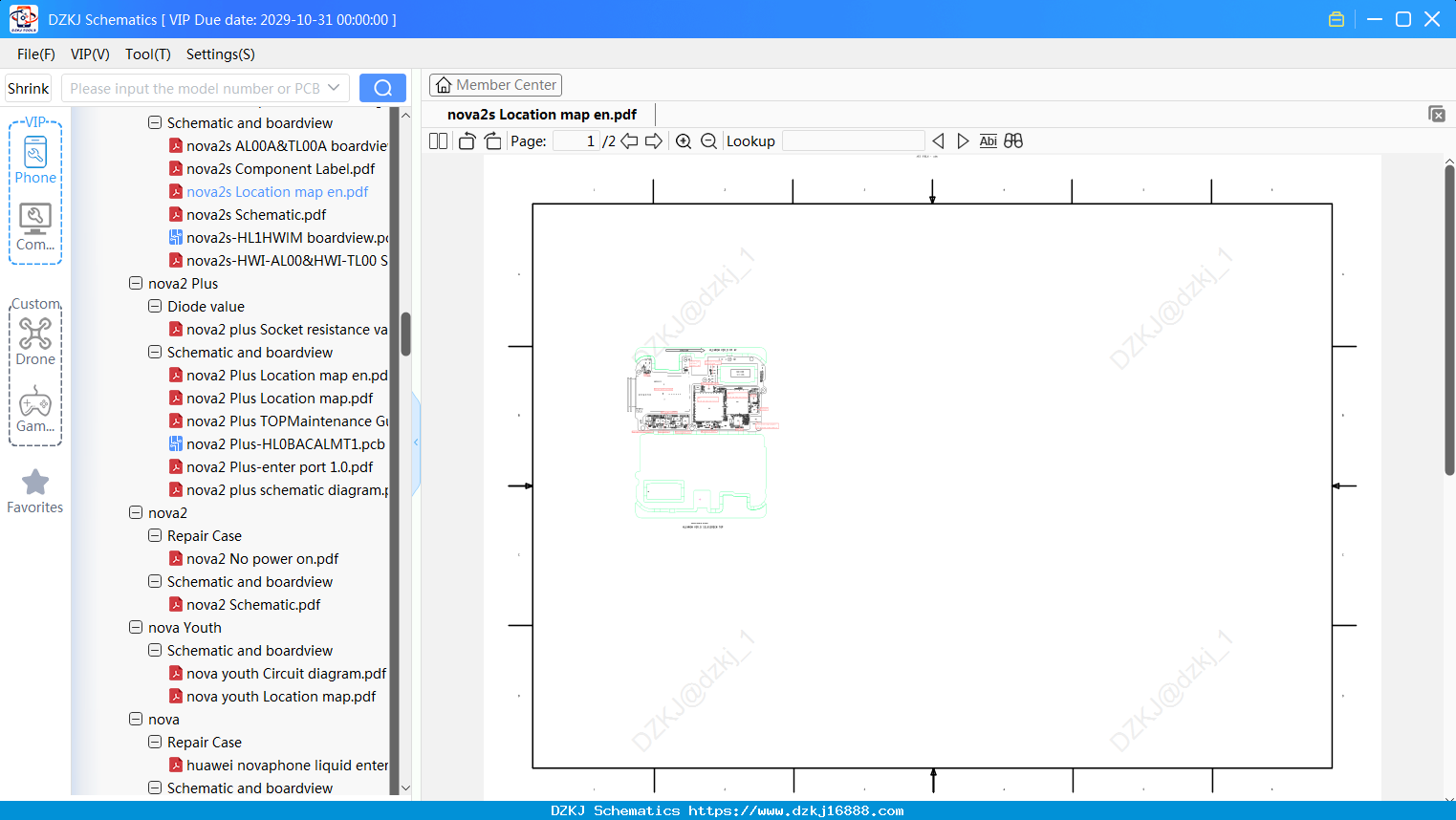This screenshot has height=820, width=1456.
Task: Open the model number dropdown arrow
Action: tap(334, 88)
